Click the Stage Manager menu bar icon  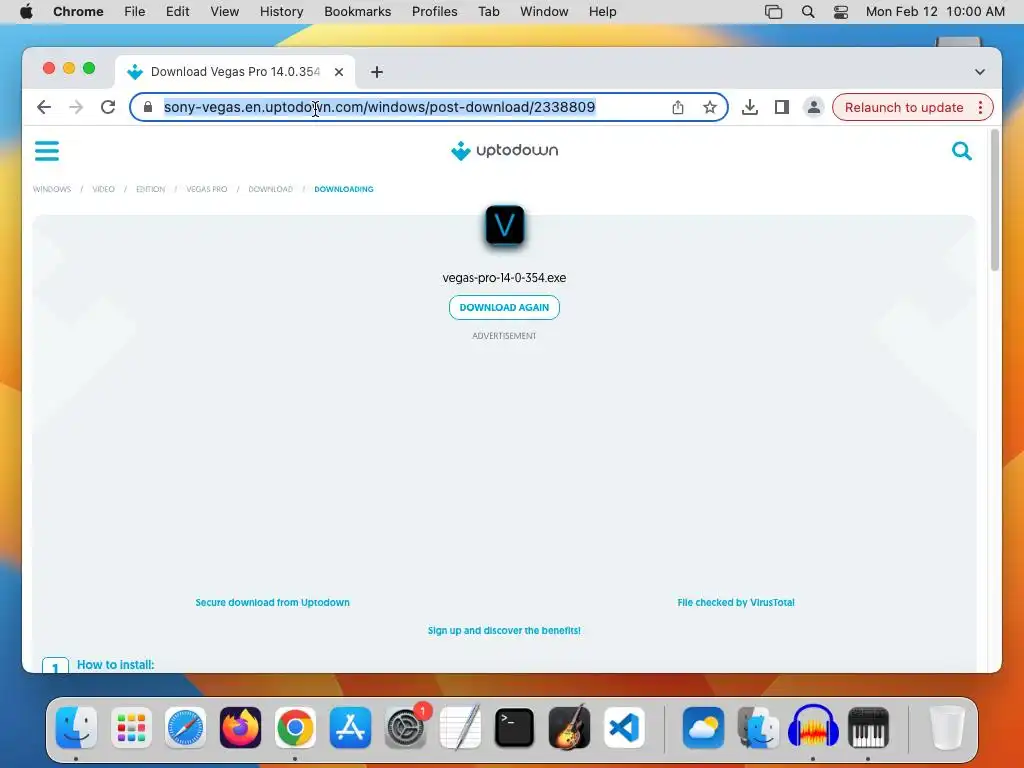[x=773, y=12]
